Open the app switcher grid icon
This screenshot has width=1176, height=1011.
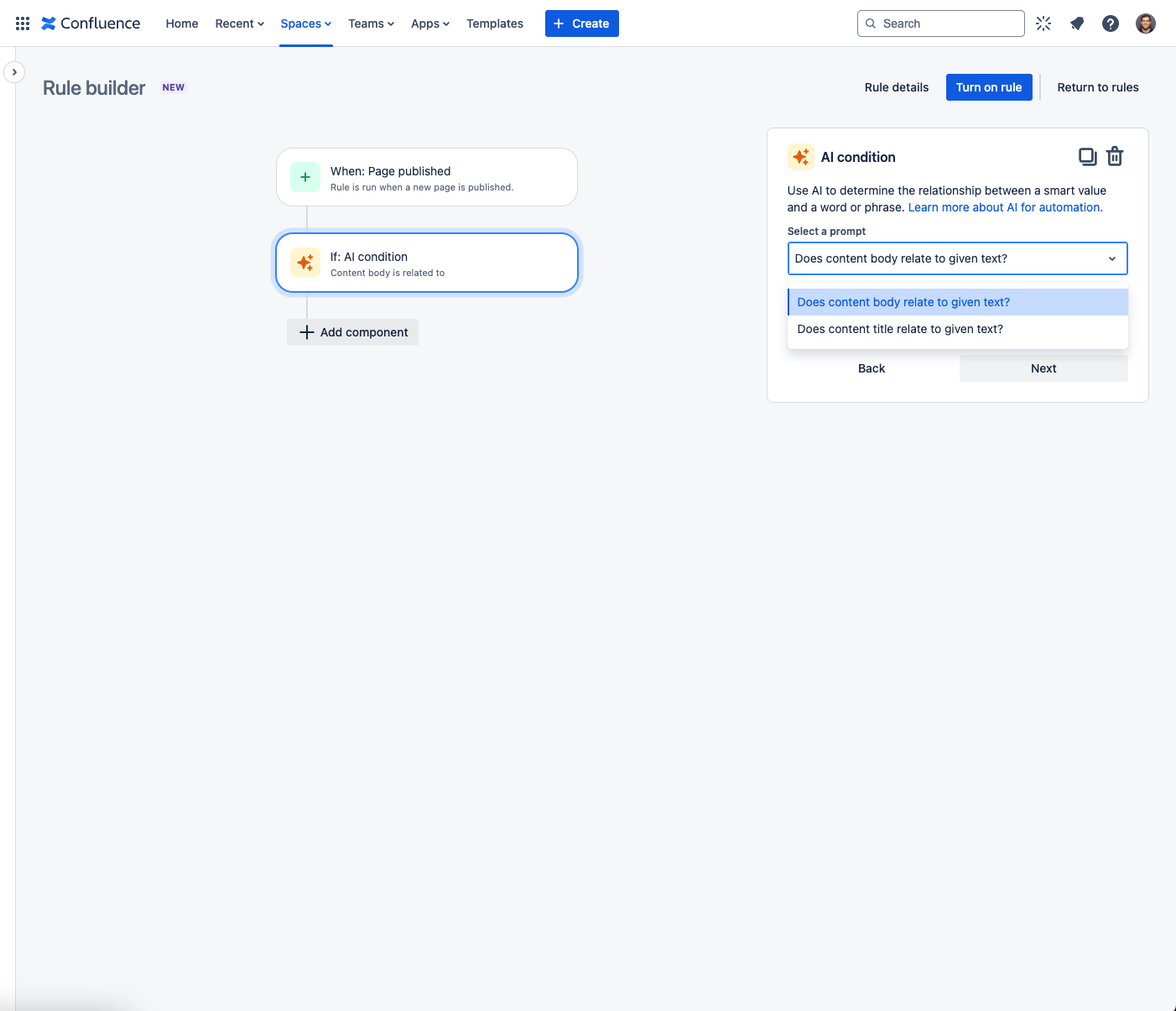tap(23, 23)
